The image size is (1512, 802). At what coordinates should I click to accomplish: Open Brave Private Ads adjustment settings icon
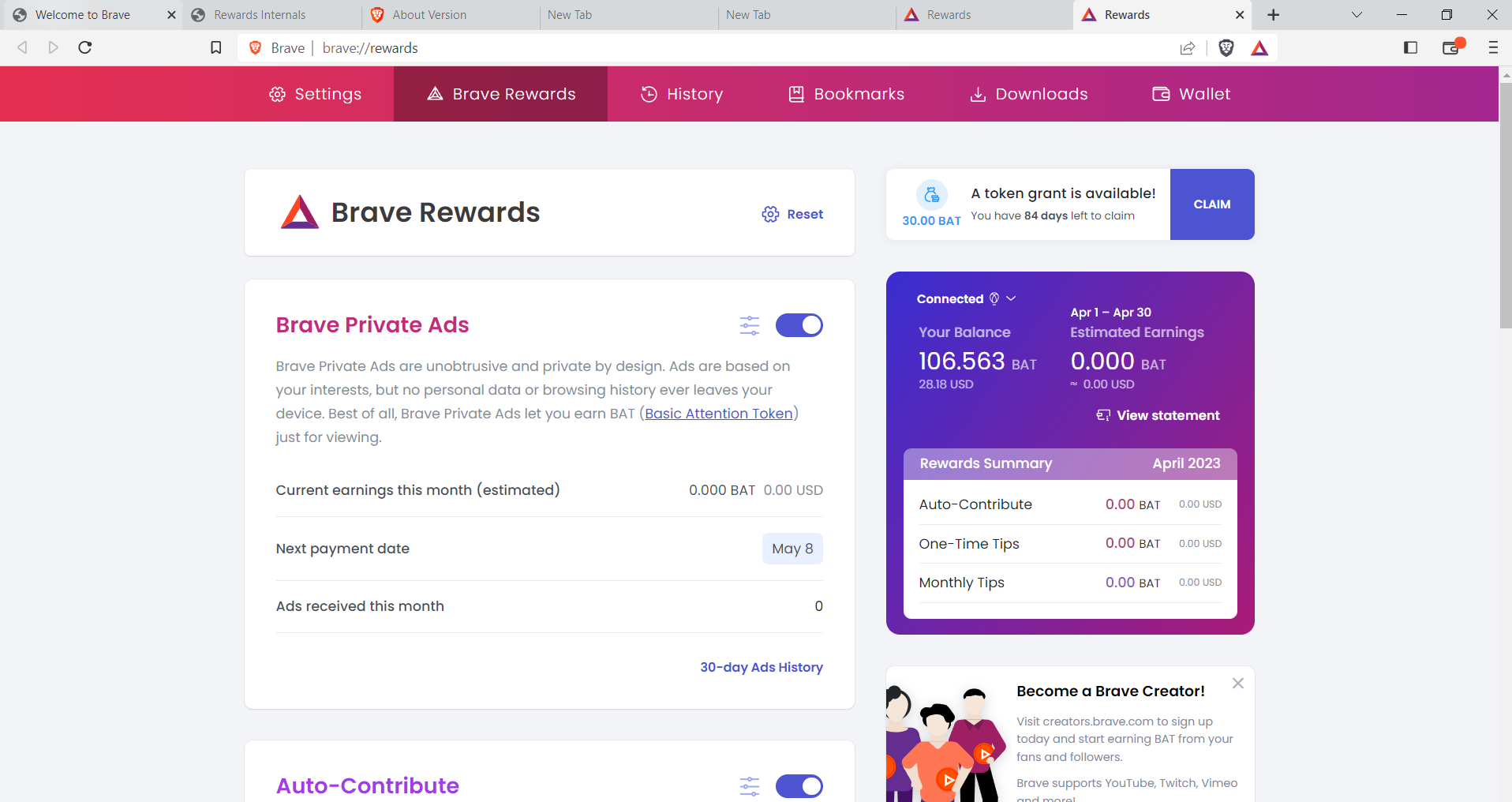click(x=749, y=324)
